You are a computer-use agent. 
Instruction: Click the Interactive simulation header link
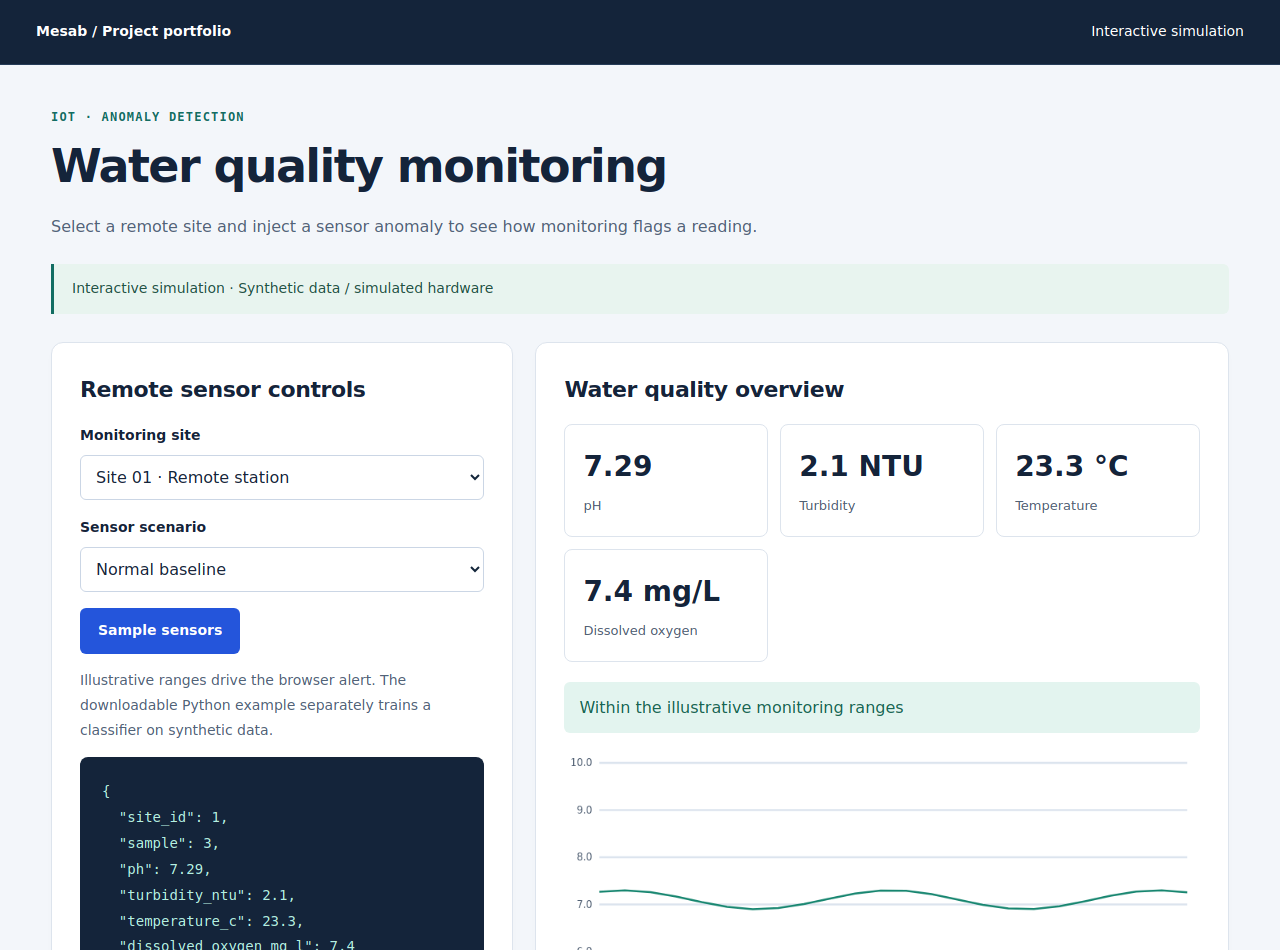point(1167,31)
